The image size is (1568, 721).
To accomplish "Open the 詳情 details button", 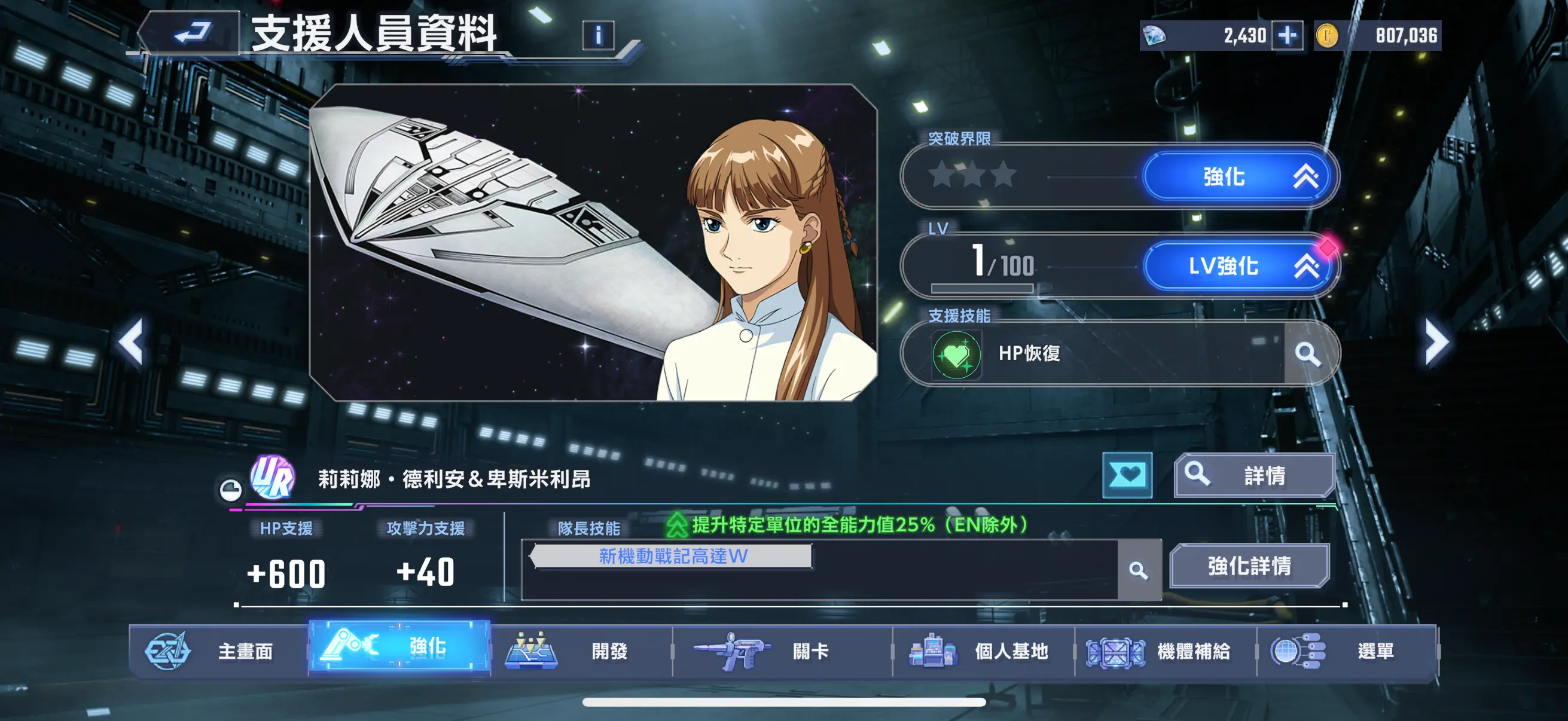I will 1255,475.
